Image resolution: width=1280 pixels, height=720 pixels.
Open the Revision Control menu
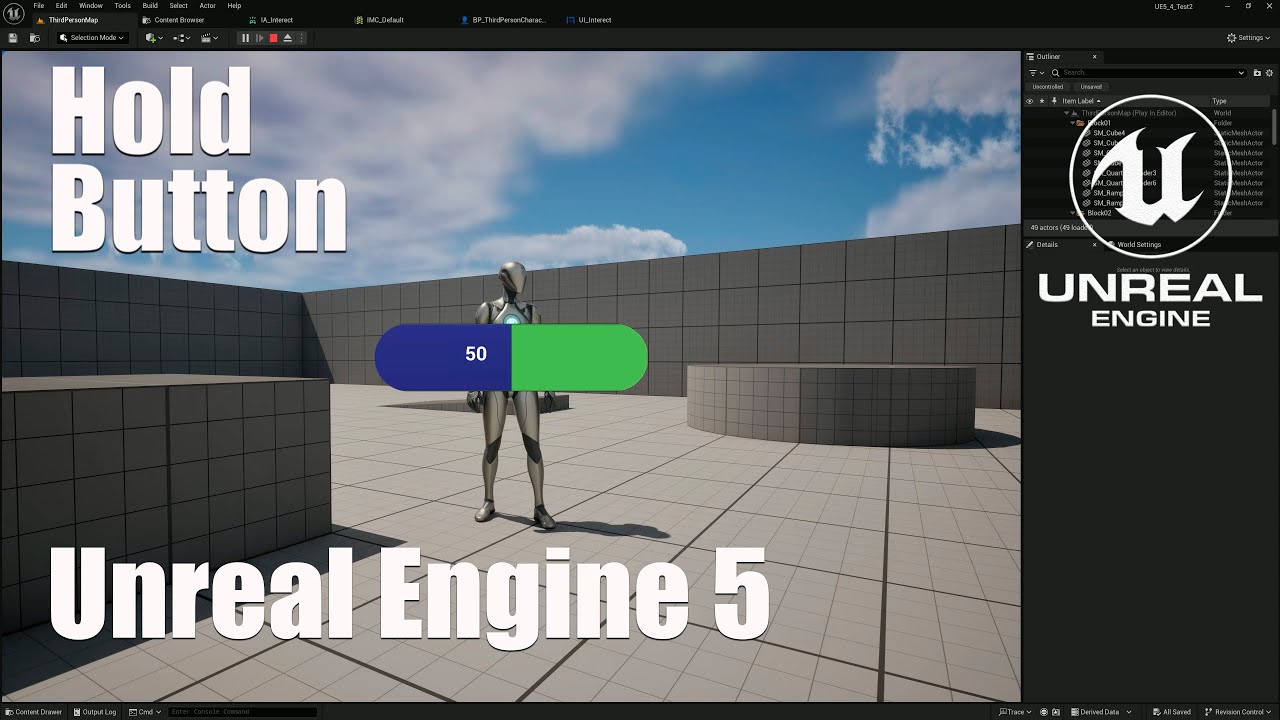click(x=1240, y=712)
